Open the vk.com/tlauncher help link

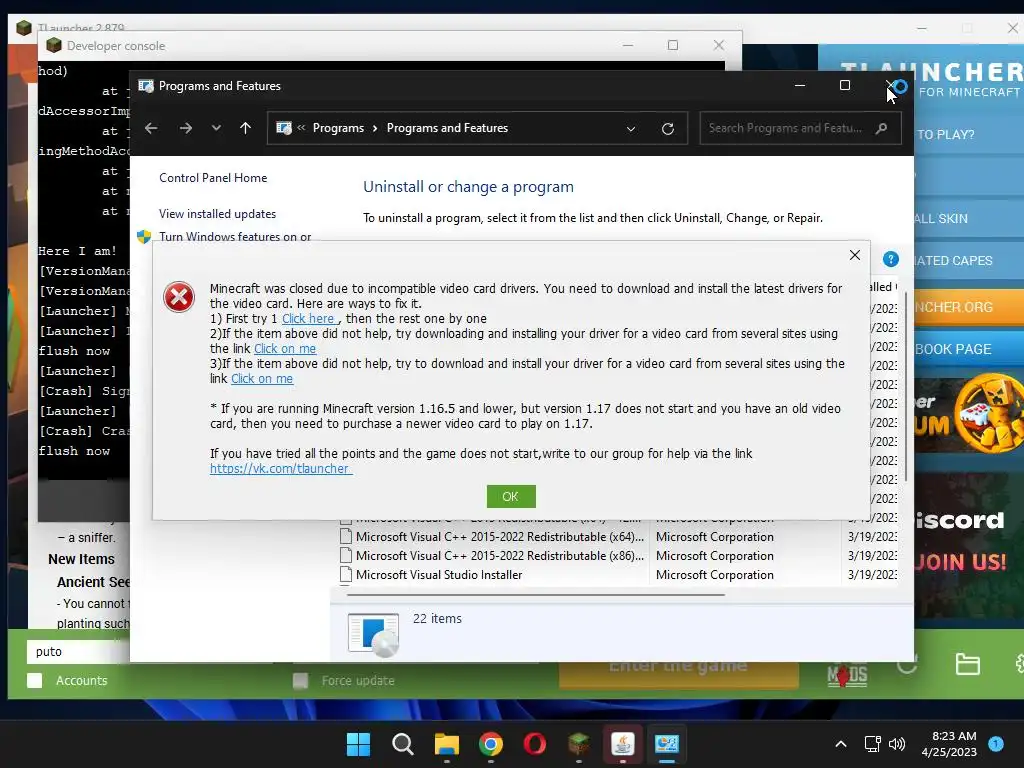pyautogui.click(x=281, y=468)
